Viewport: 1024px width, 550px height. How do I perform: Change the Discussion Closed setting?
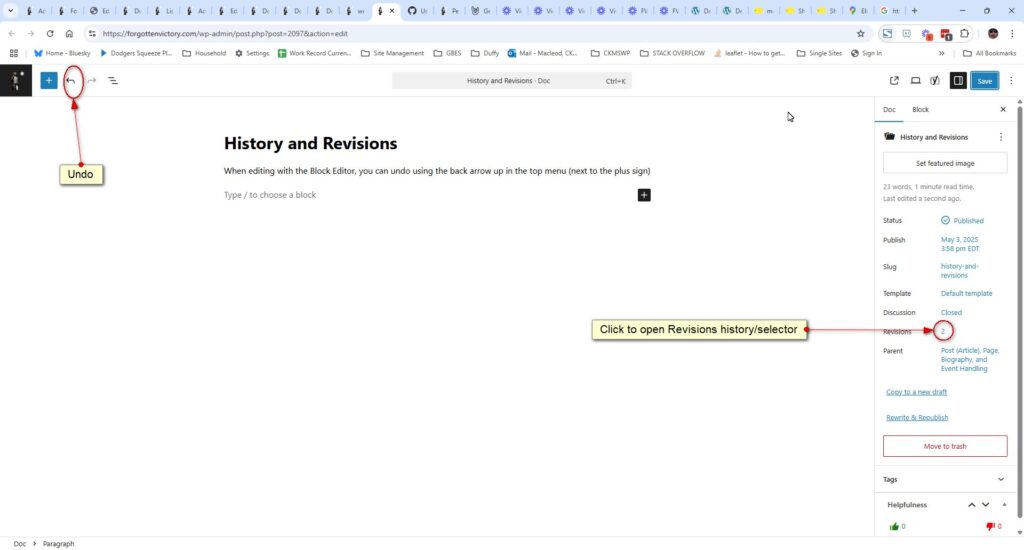coord(951,312)
